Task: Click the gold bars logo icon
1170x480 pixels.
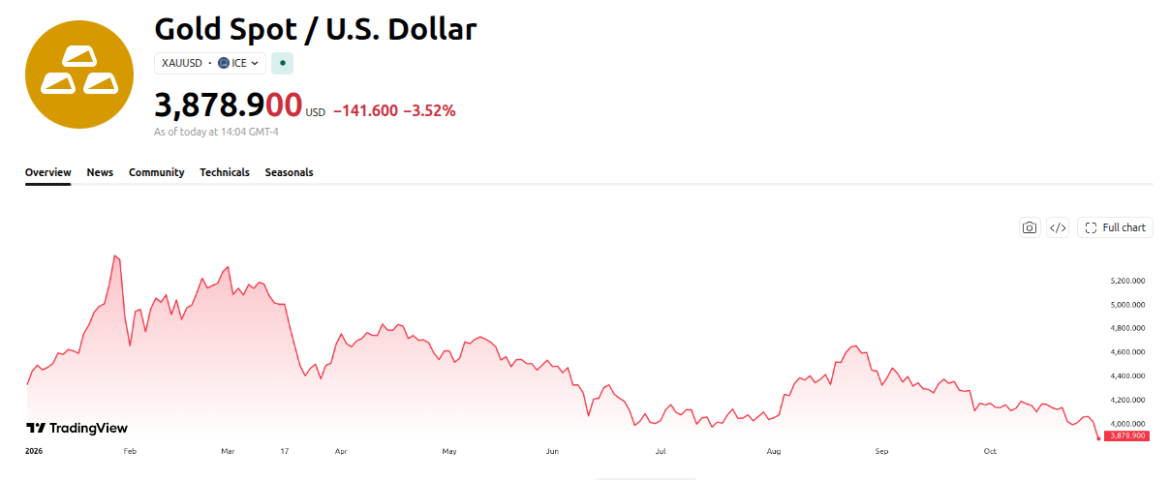Action: [x=79, y=75]
